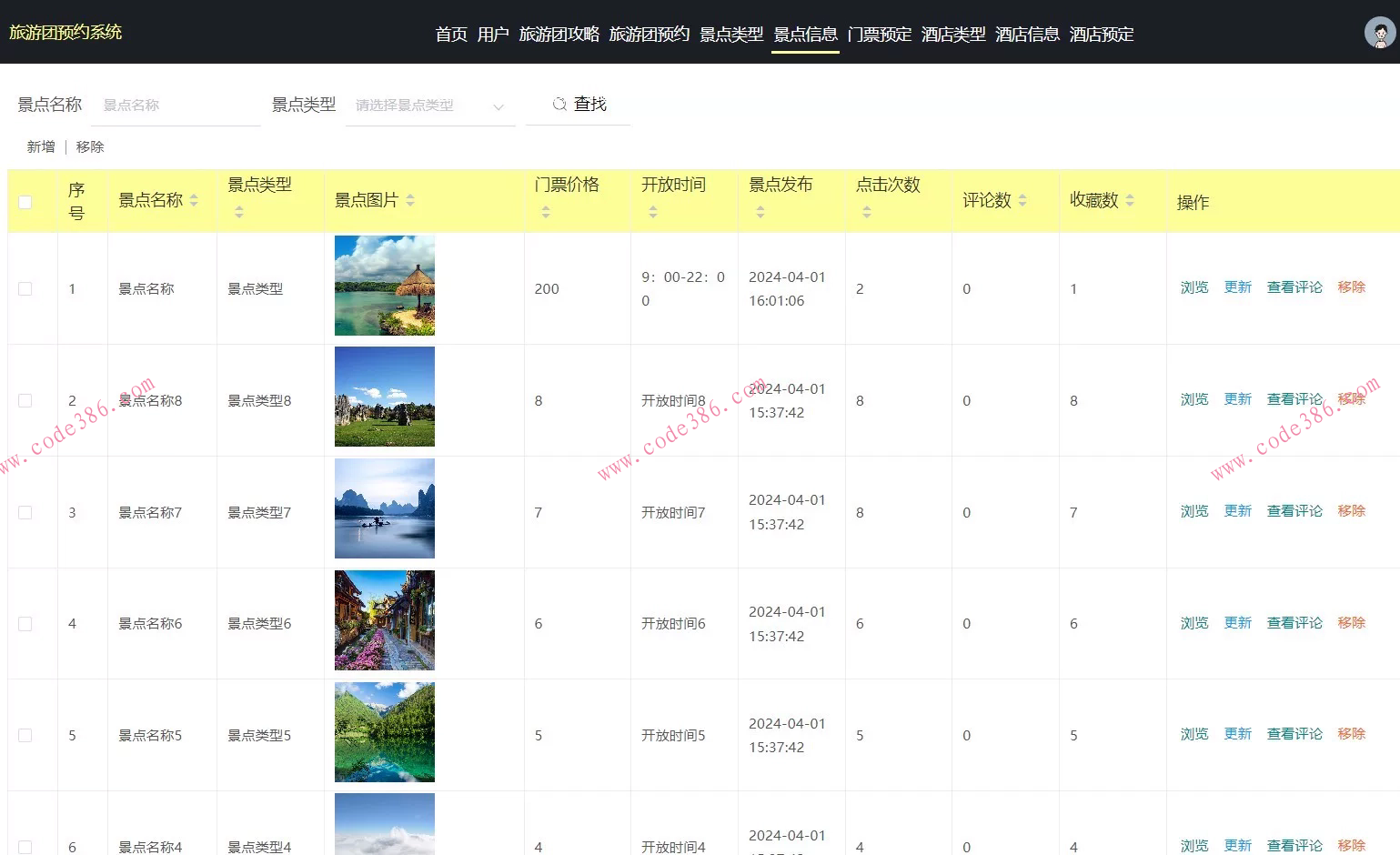The height and width of the screenshot is (855, 1400).
Task: Sort by 门票价格 column arrows
Action: pyautogui.click(x=546, y=212)
